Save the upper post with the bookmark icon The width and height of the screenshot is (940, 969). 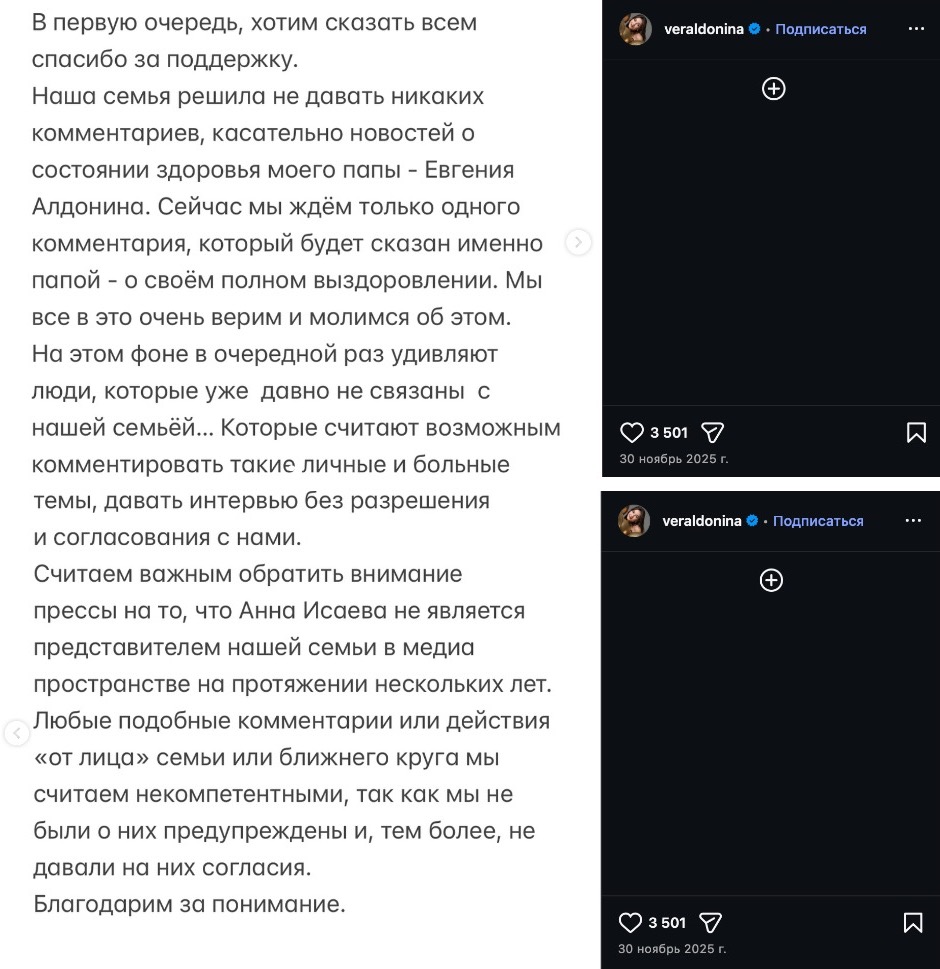coord(915,433)
